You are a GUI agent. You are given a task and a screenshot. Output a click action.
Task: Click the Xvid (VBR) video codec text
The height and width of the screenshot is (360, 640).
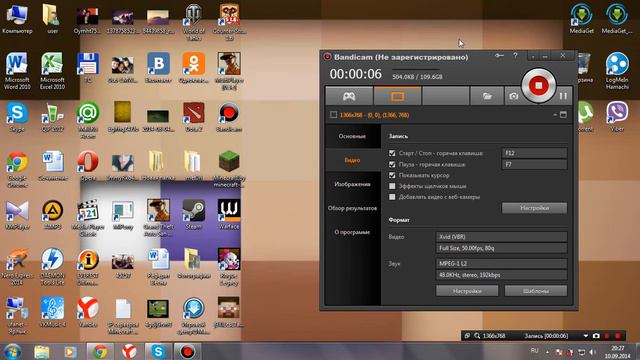[452, 237]
